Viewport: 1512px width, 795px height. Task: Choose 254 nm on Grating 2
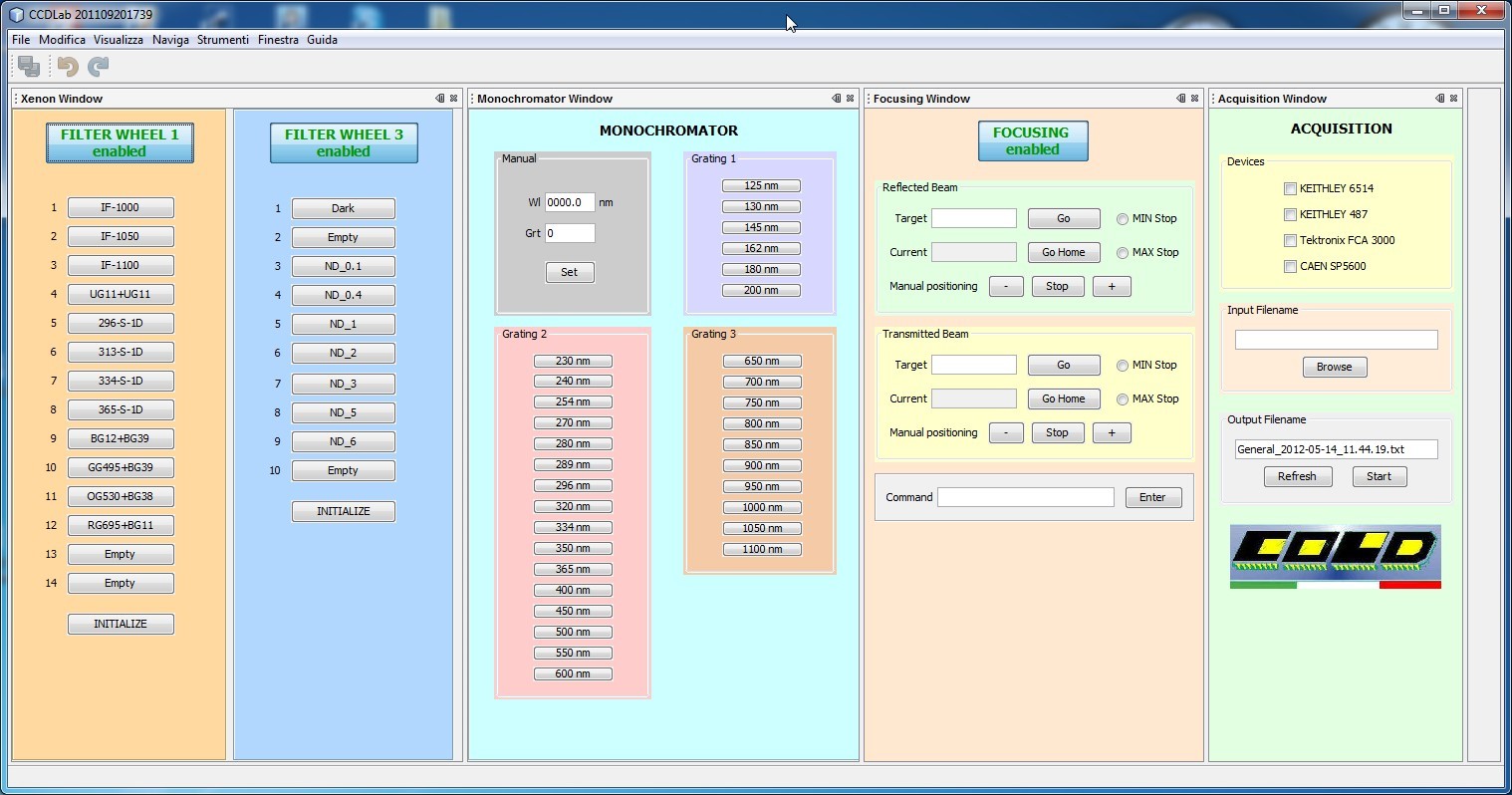click(573, 401)
